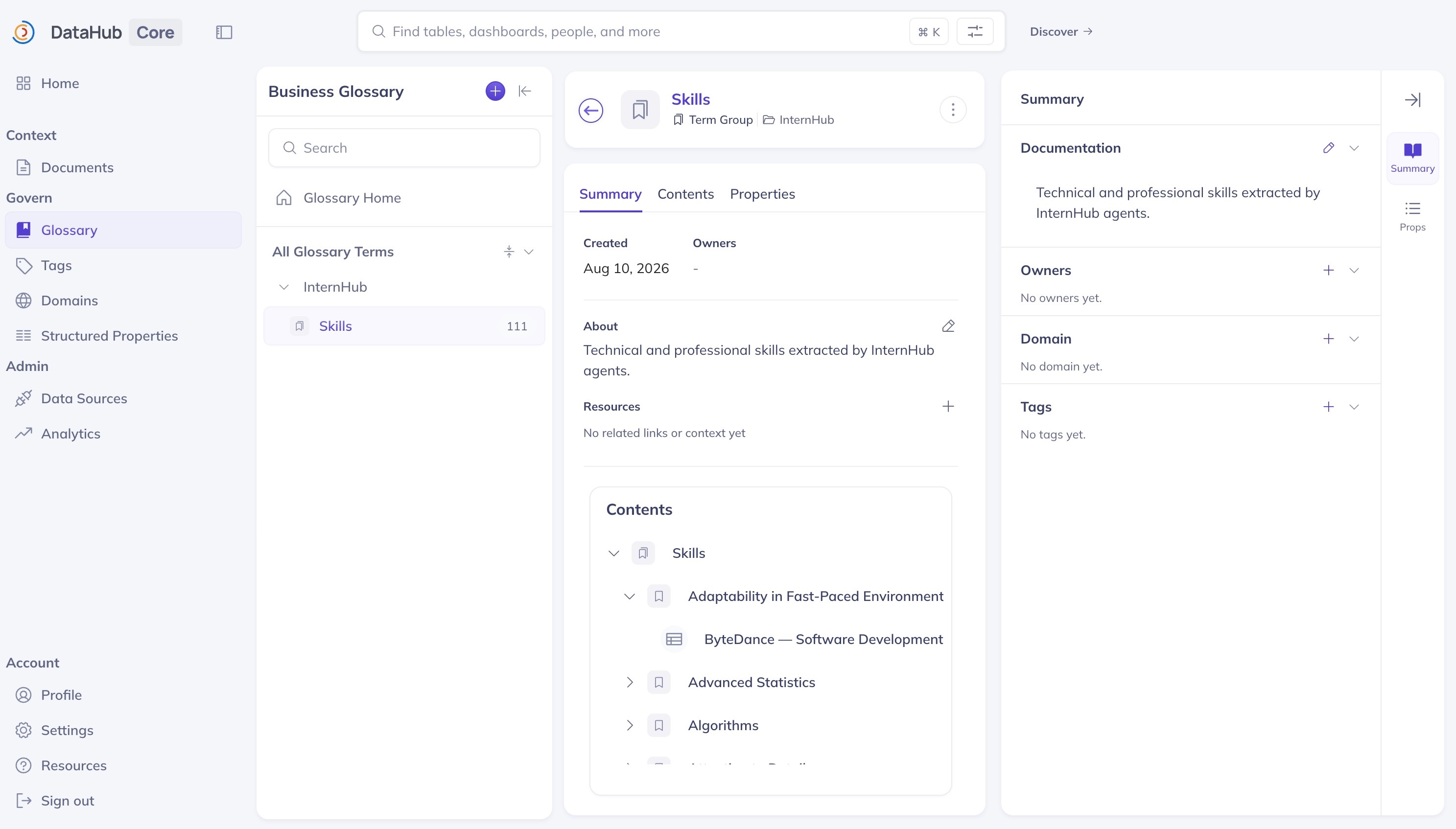
Task: Click the DataHub logo icon
Action: click(x=23, y=32)
